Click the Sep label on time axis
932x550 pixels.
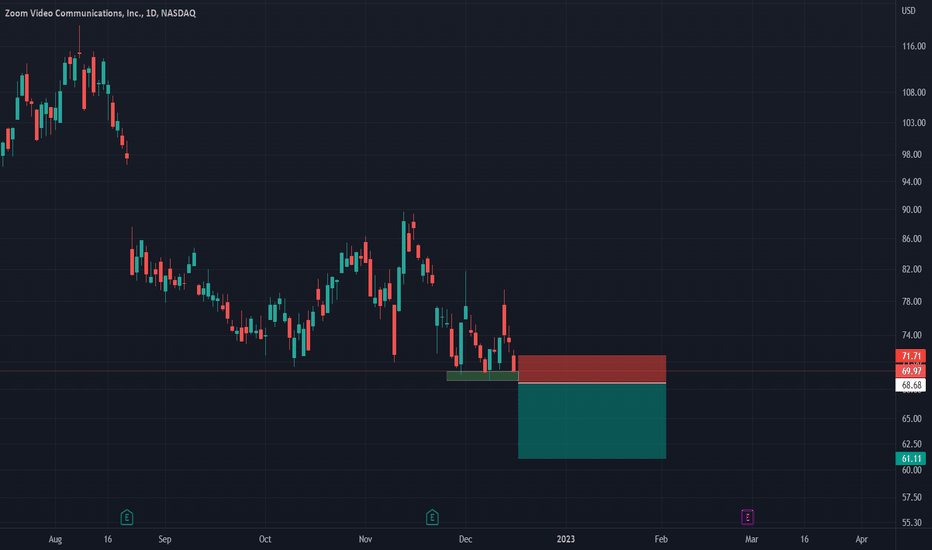(x=165, y=539)
